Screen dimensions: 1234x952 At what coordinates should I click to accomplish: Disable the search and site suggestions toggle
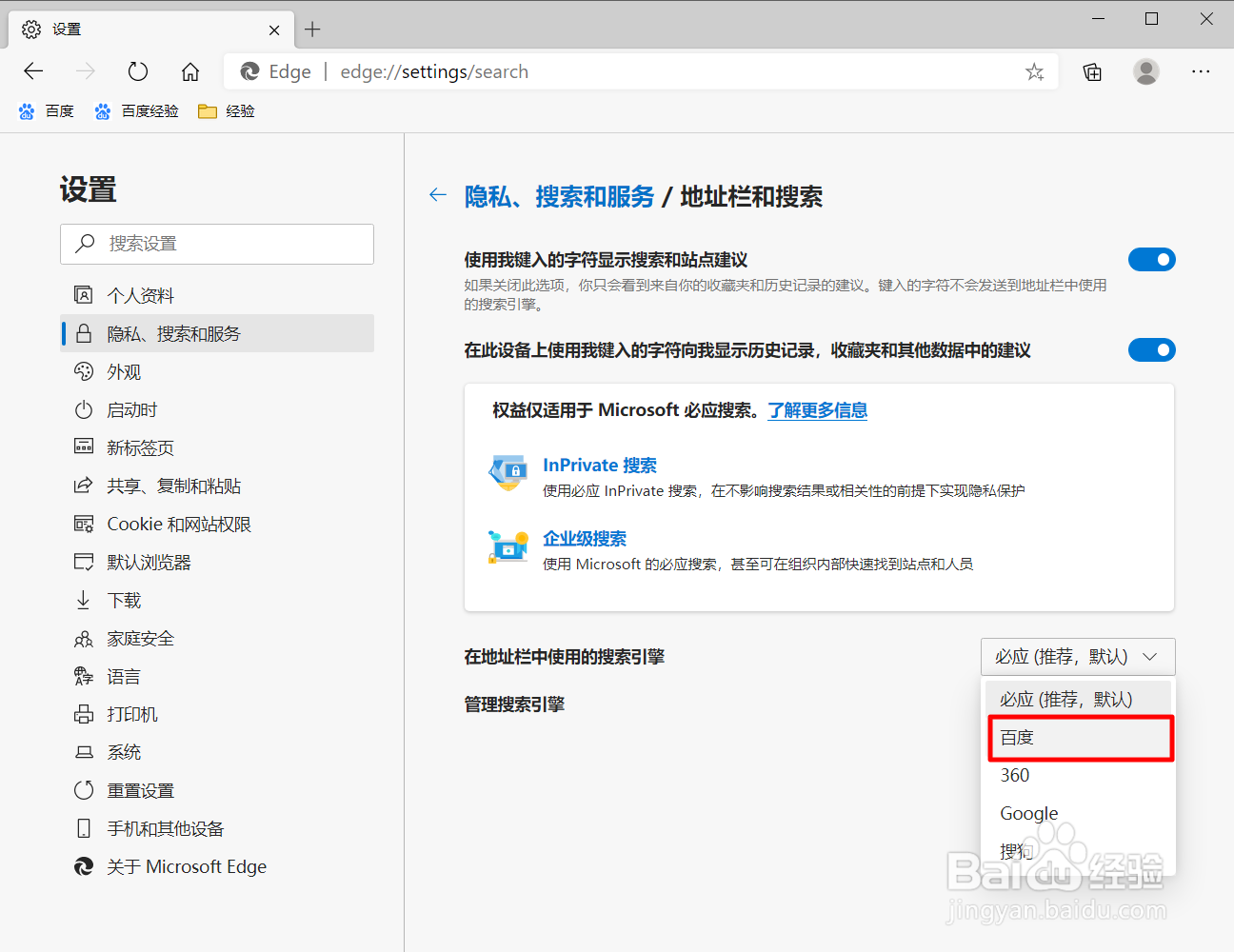click(1152, 259)
